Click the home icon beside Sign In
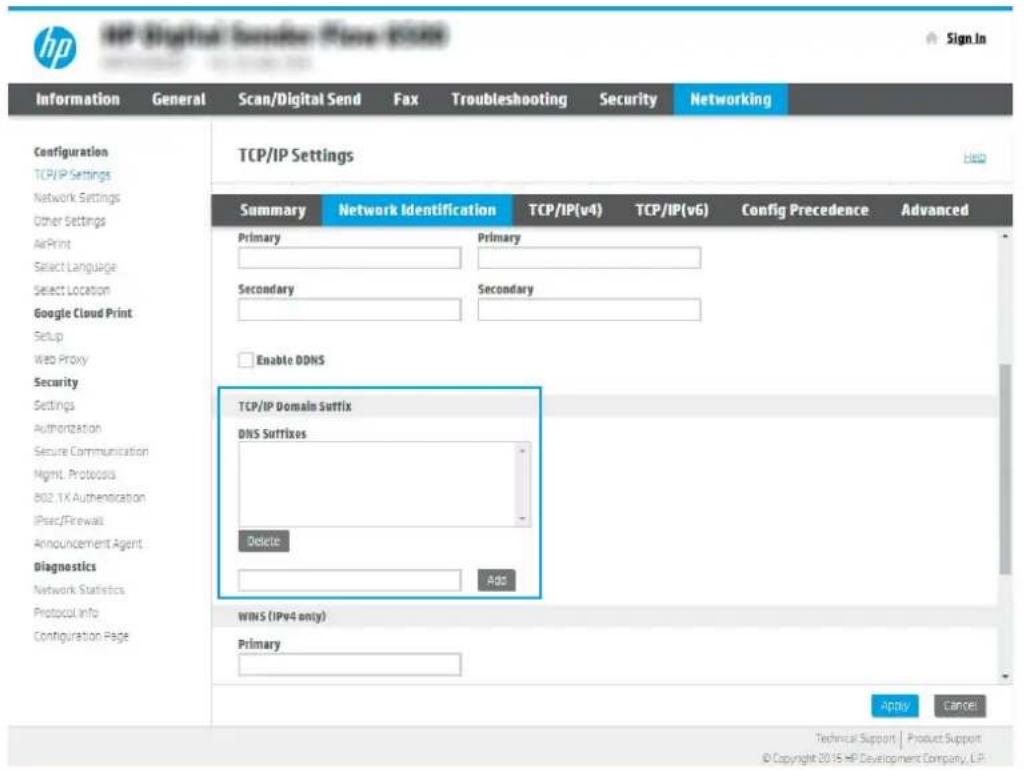The width and height of the screenshot is (1024, 770). click(x=932, y=39)
